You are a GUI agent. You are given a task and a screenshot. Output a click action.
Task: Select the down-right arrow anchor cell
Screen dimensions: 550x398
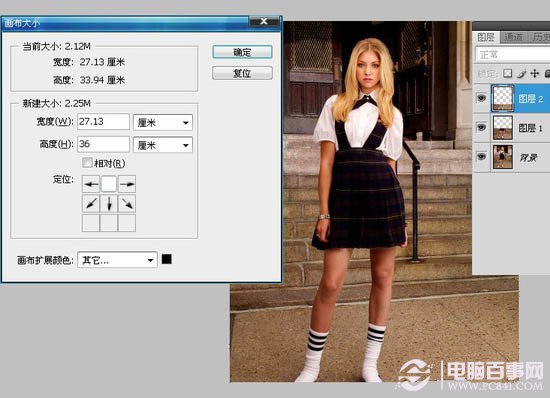click(x=127, y=203)
